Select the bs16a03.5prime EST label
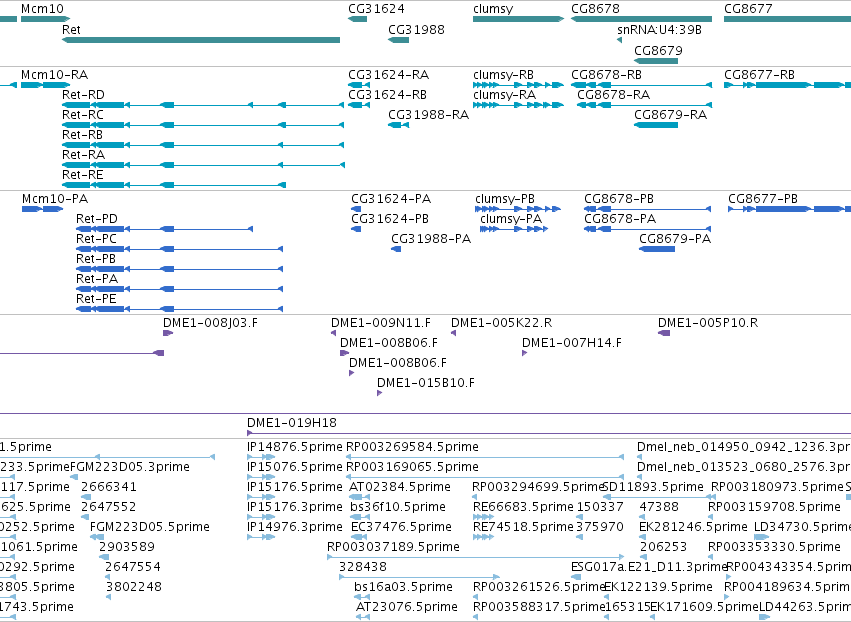 (403, 587)
